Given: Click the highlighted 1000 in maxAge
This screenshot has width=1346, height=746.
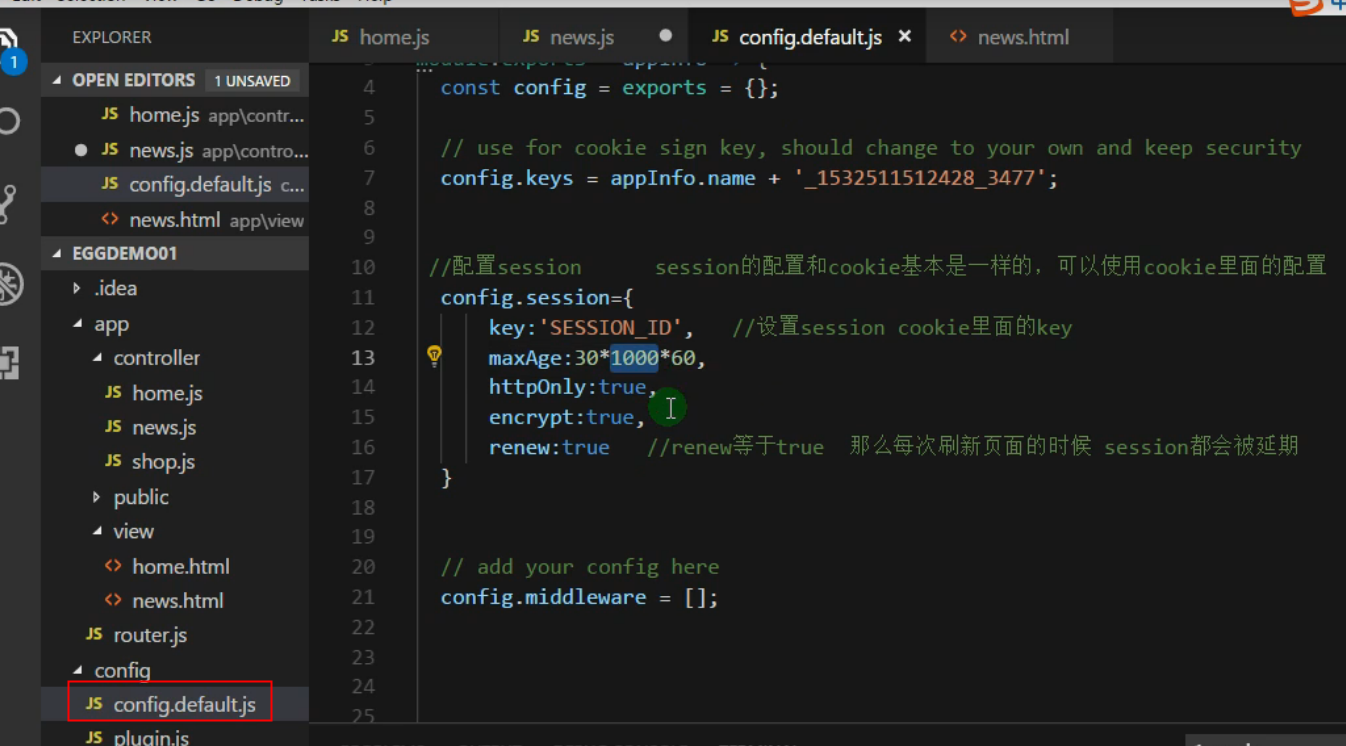Looking at the screenshot, I should [634, 357].
